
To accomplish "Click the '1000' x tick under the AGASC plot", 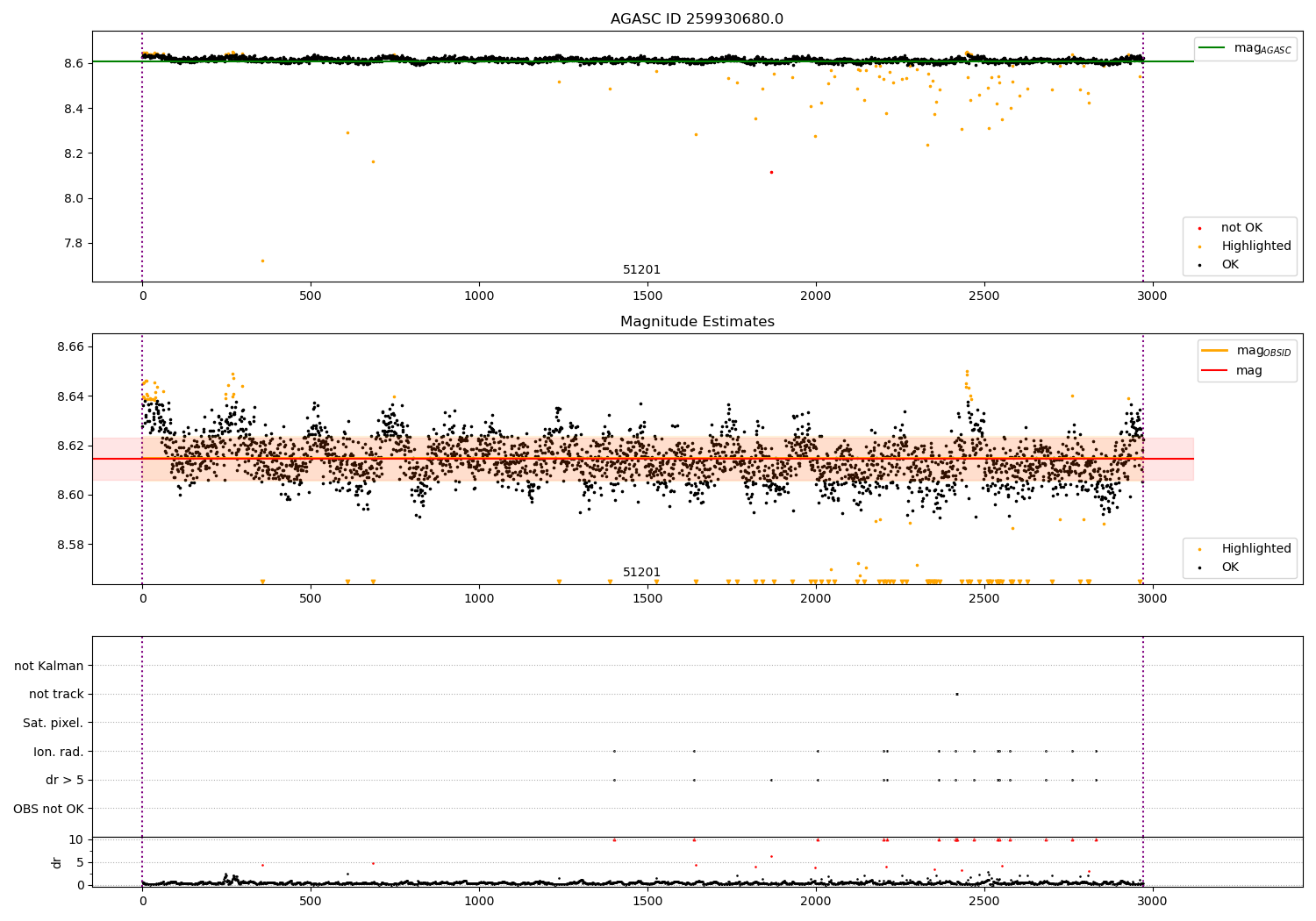I will tap(479, 296).
